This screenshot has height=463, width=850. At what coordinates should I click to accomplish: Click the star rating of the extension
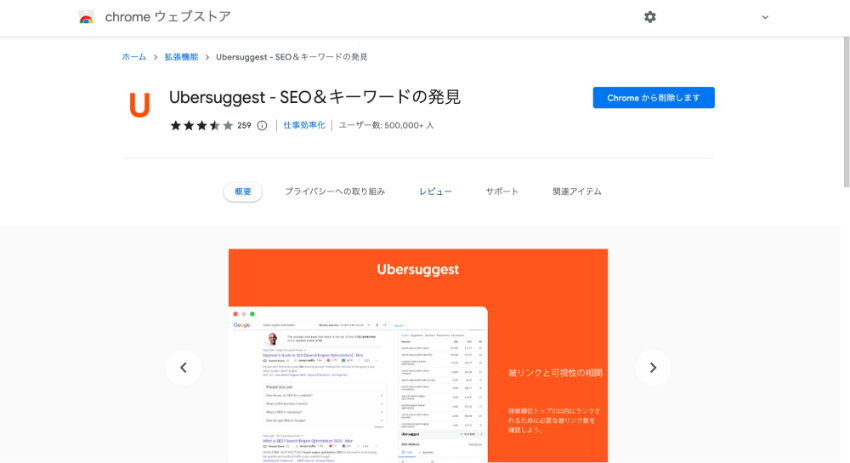click(x=202, y=126)
